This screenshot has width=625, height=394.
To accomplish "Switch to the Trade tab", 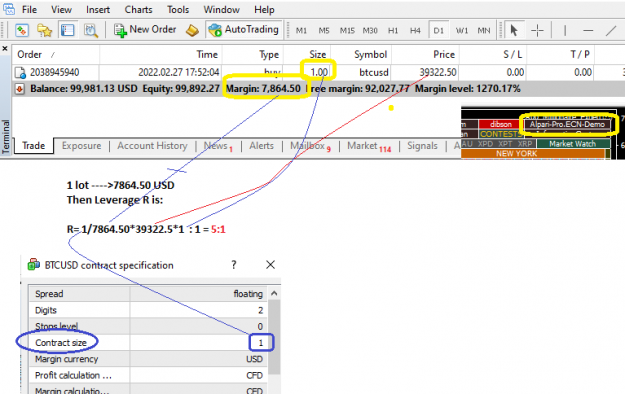I will click(x=33, y=146).
